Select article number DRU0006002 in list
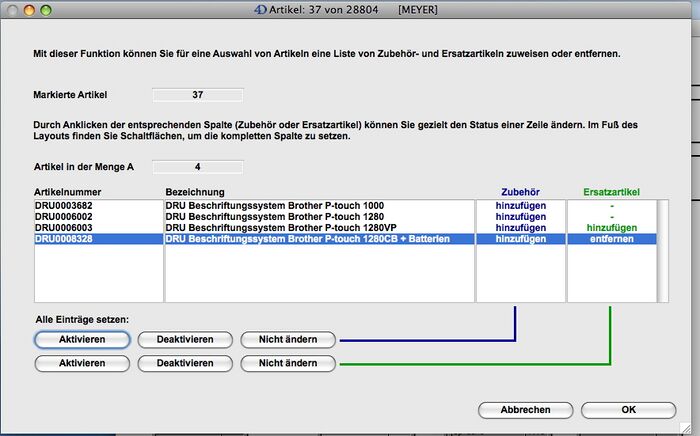700x436 pixels. click(63, 216)
